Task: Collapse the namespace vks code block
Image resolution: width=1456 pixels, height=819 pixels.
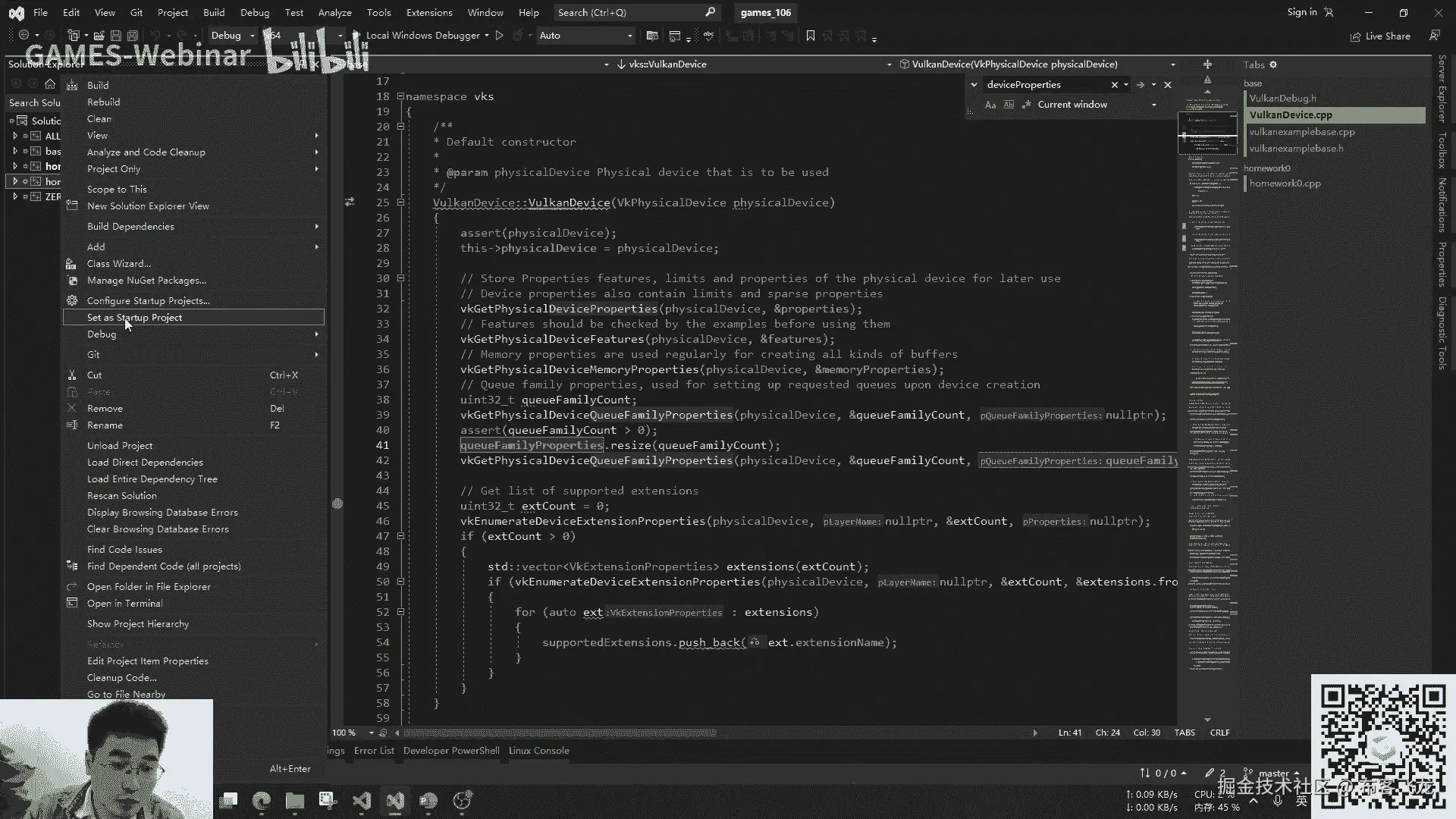Action: (x=400, y=96)
